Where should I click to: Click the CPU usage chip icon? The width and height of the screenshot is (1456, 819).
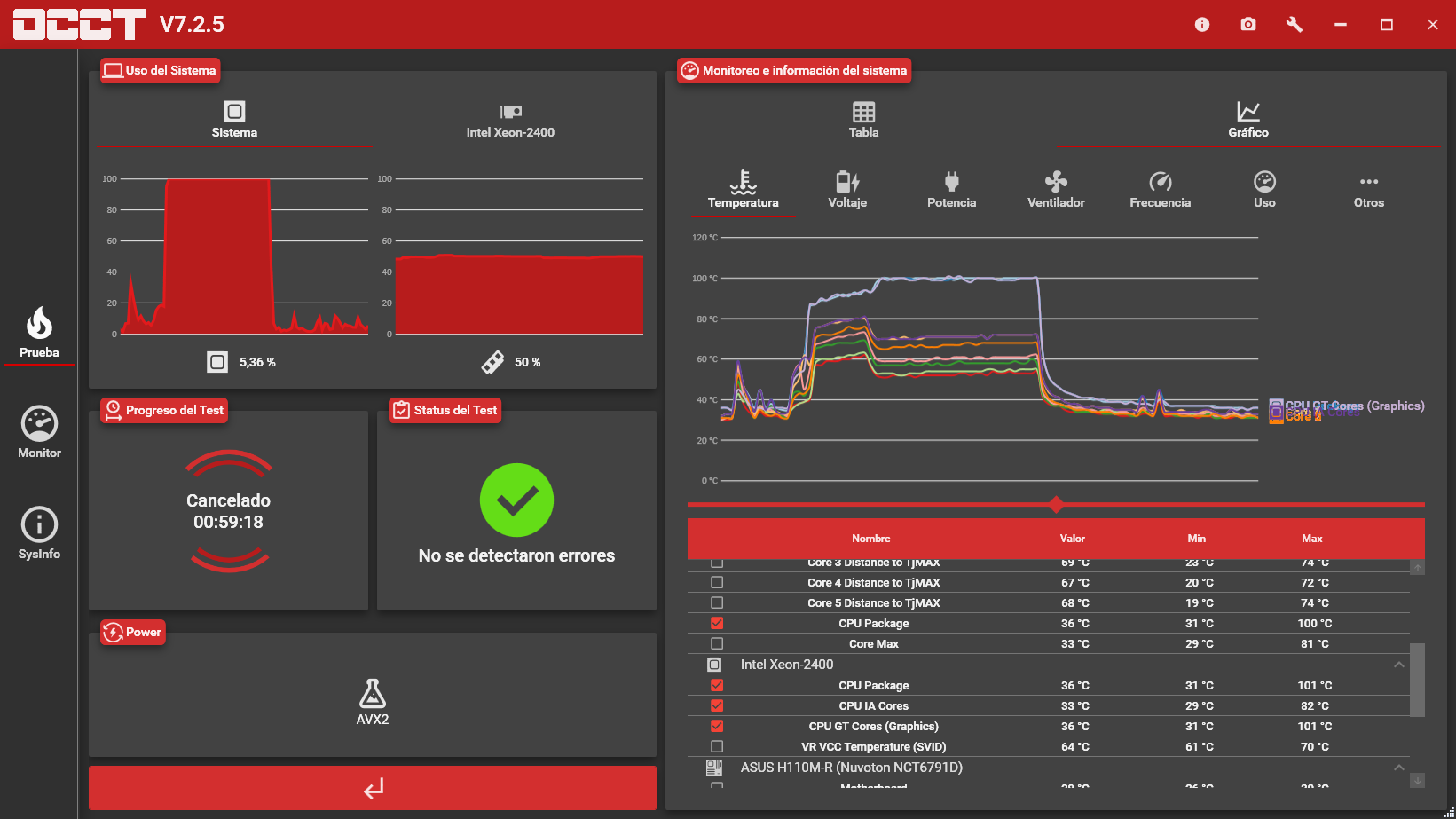(x=217, y=362)
